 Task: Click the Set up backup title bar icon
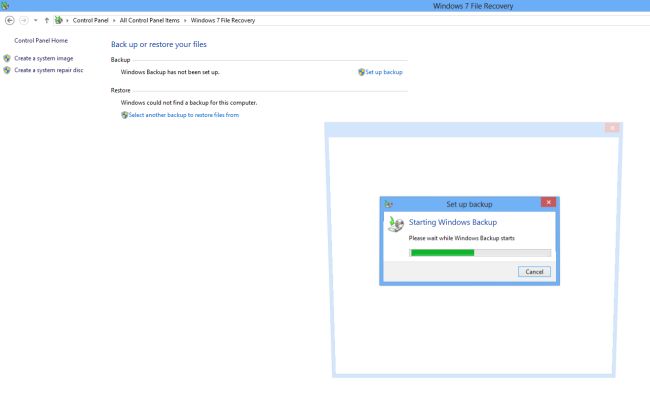tap(388, 204)
